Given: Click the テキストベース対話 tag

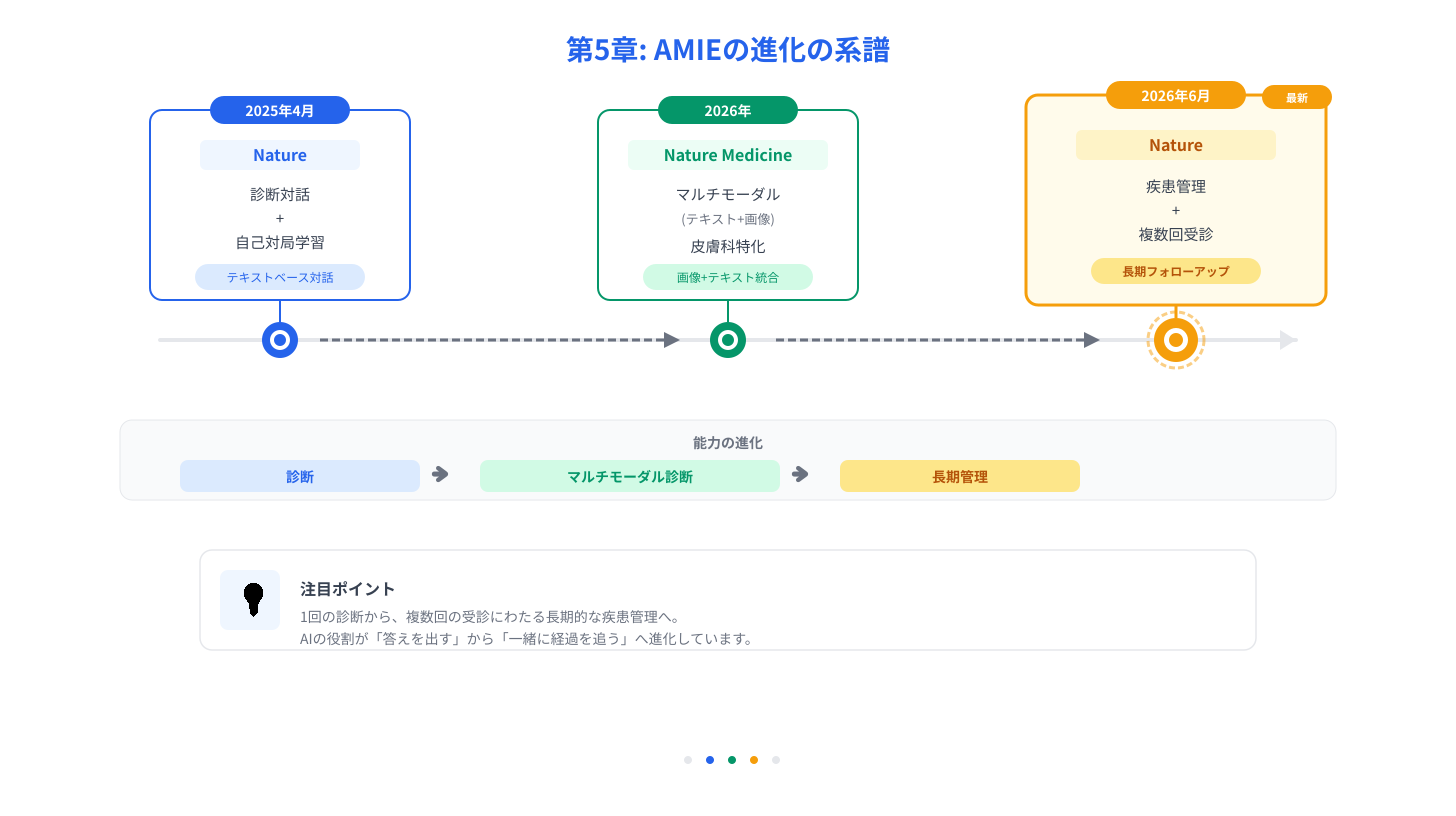Looking at the screenshot, I should click(280, 277).
